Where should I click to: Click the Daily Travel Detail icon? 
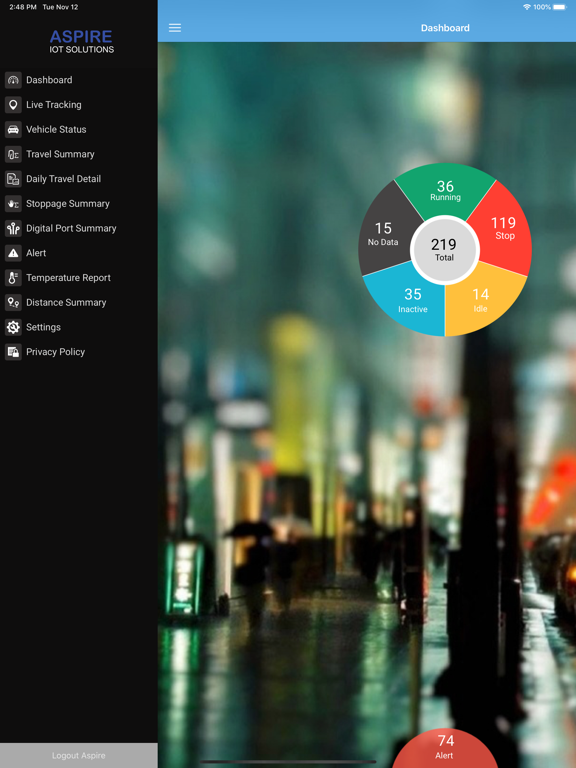tap(13, 179)
